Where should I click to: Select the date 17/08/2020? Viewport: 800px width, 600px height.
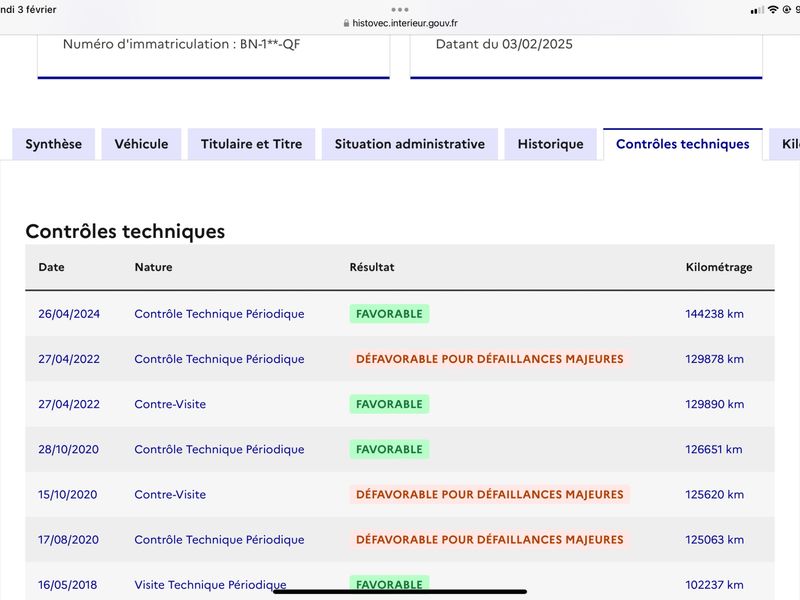click(x=68, y=540)
